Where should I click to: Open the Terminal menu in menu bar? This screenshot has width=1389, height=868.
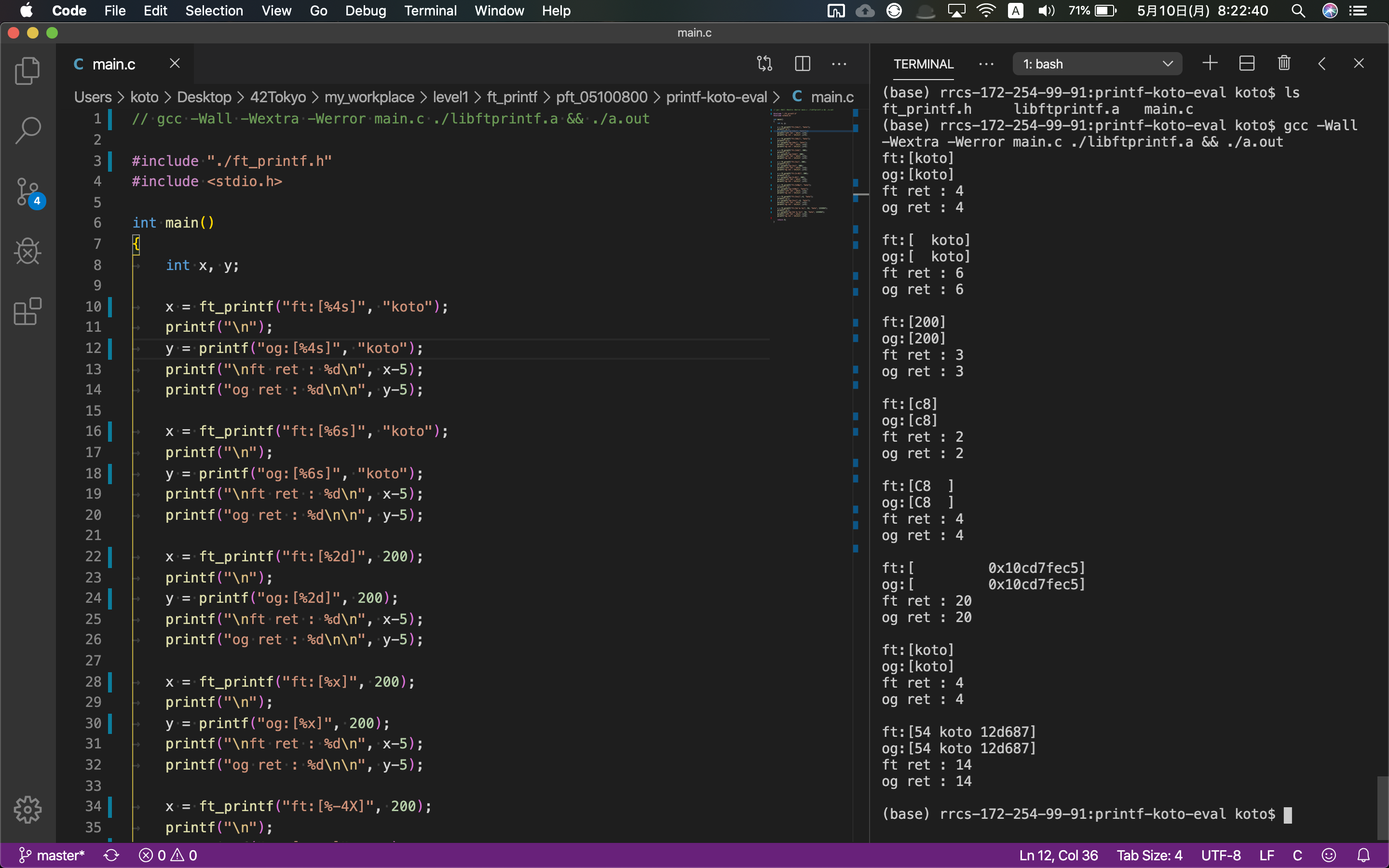pos(430,11)
